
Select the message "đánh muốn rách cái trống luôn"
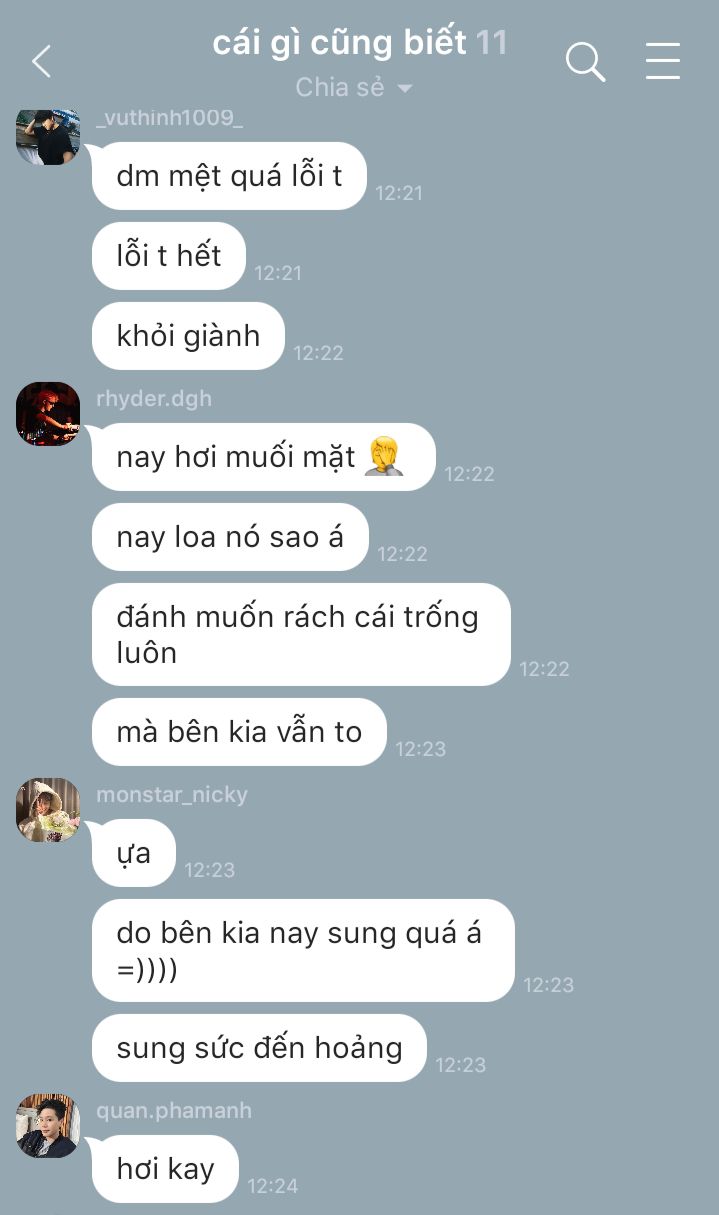pos(301,635)
